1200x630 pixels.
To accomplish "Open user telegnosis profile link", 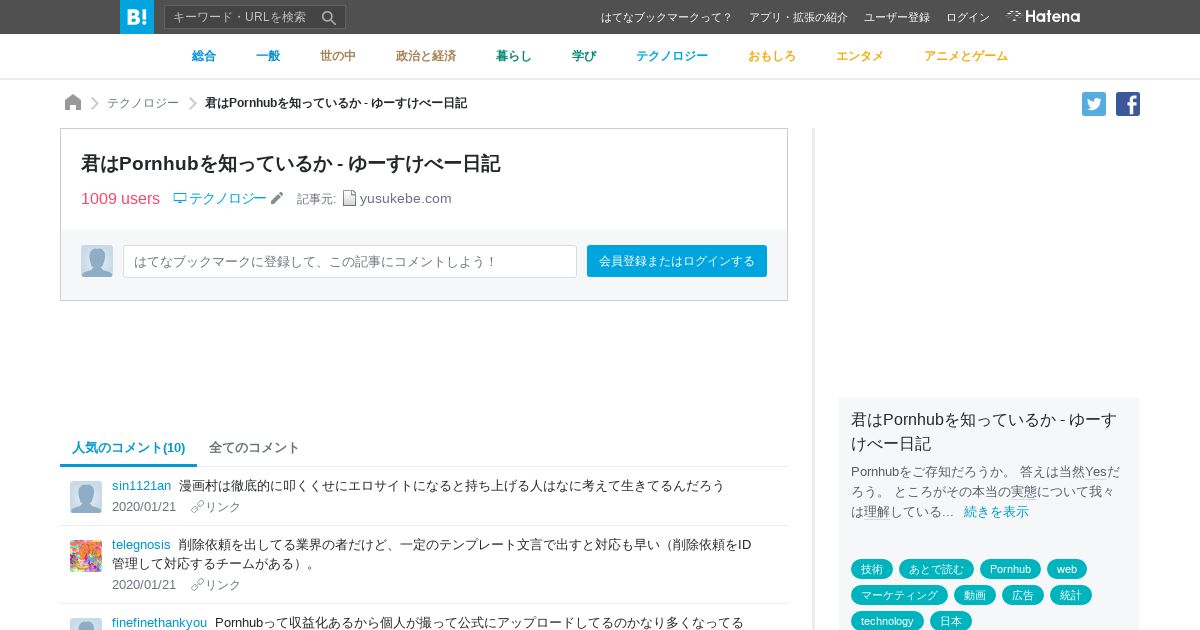I will 141,544.
